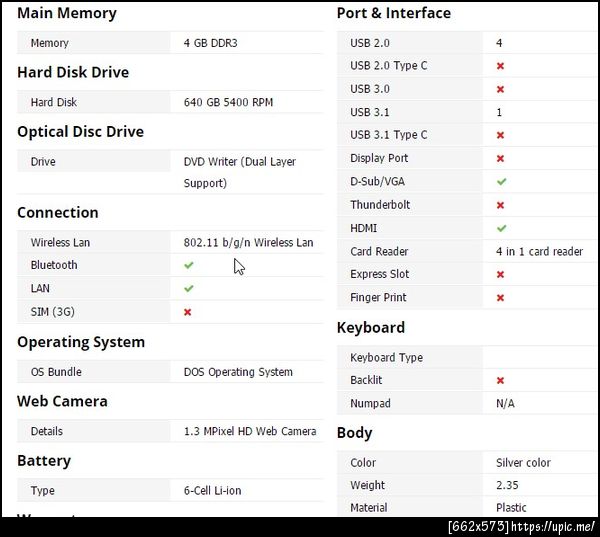Click the Port & Interface heading

pos(393,13)
